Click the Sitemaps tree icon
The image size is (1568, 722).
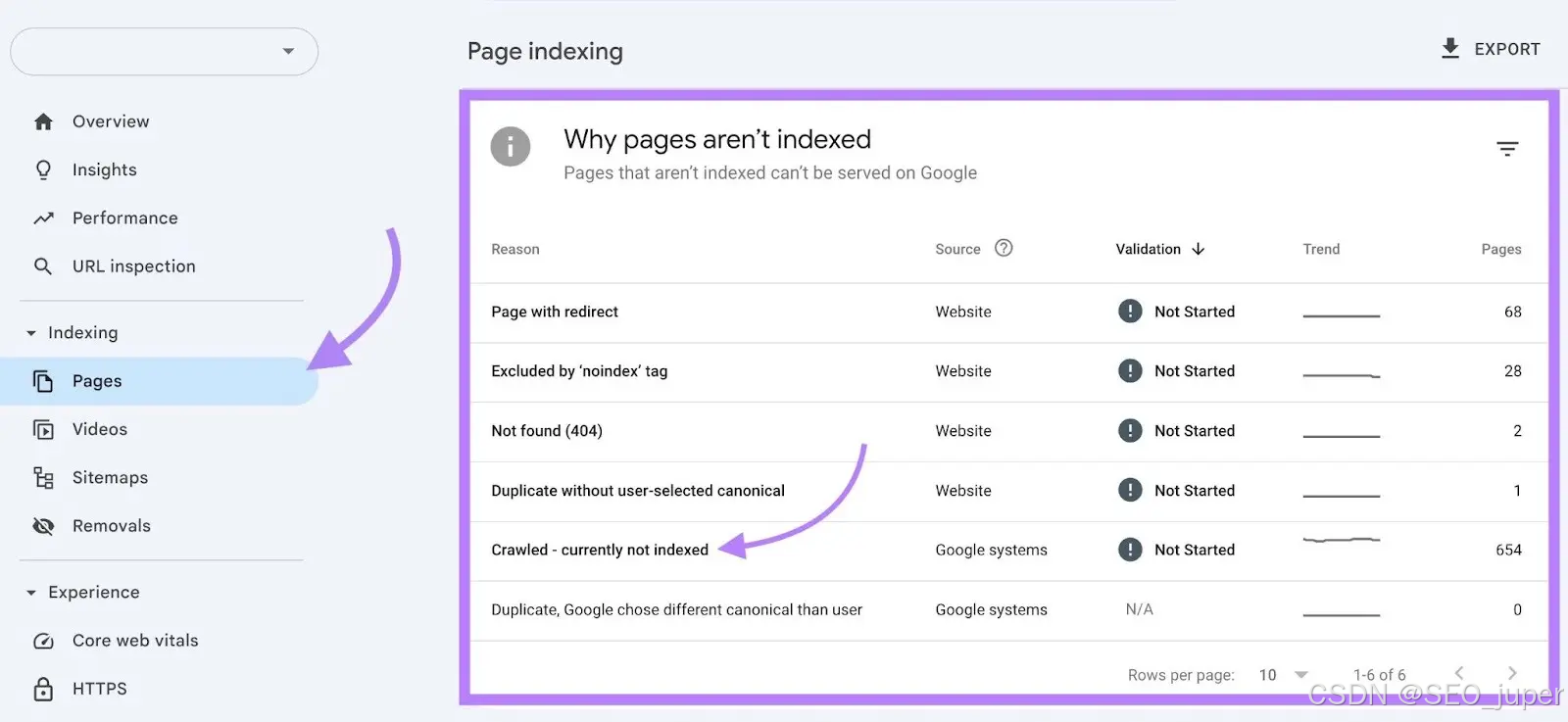(x=43, y=477)
